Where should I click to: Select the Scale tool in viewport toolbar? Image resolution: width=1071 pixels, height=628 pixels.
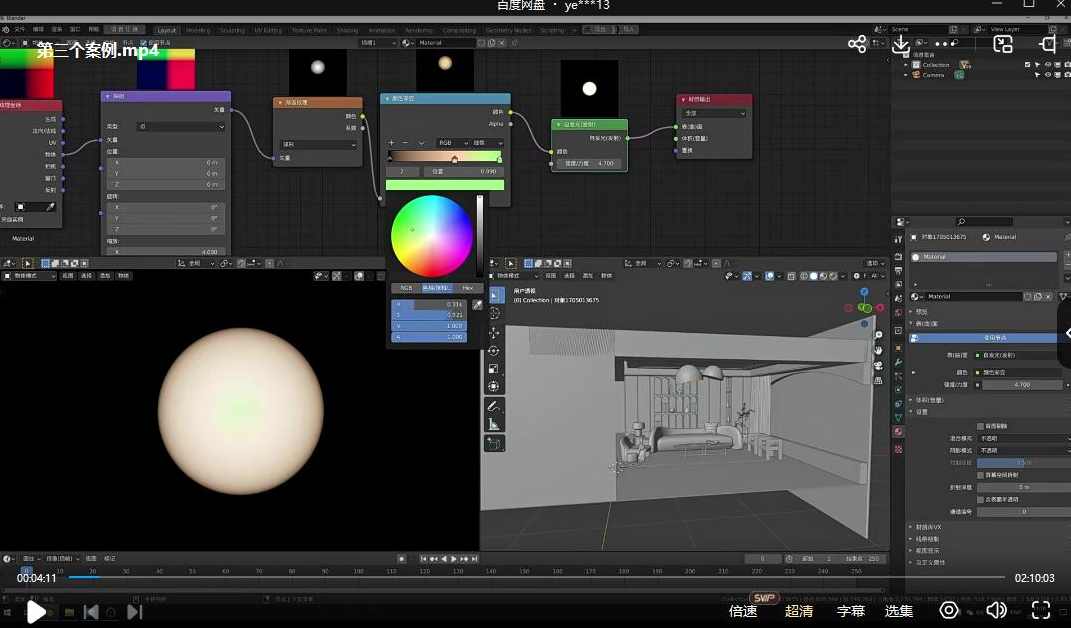click(494, 369)
